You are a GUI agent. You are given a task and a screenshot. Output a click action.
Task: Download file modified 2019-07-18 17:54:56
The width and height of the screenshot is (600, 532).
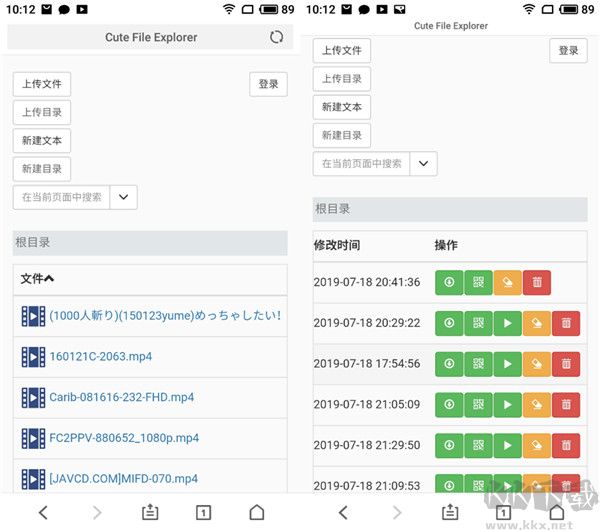[x=449, y=364]
